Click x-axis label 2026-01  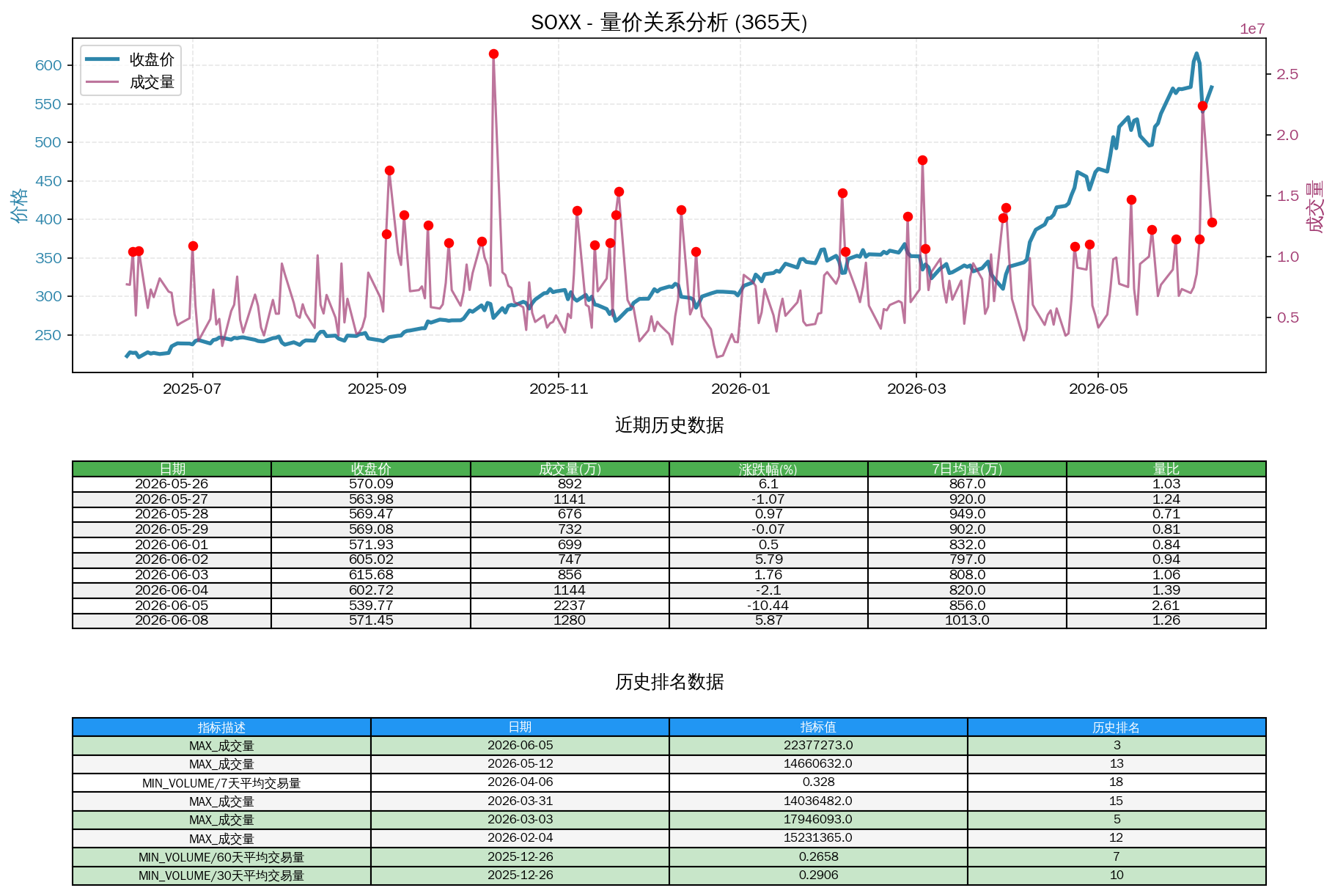click(740, 389)
